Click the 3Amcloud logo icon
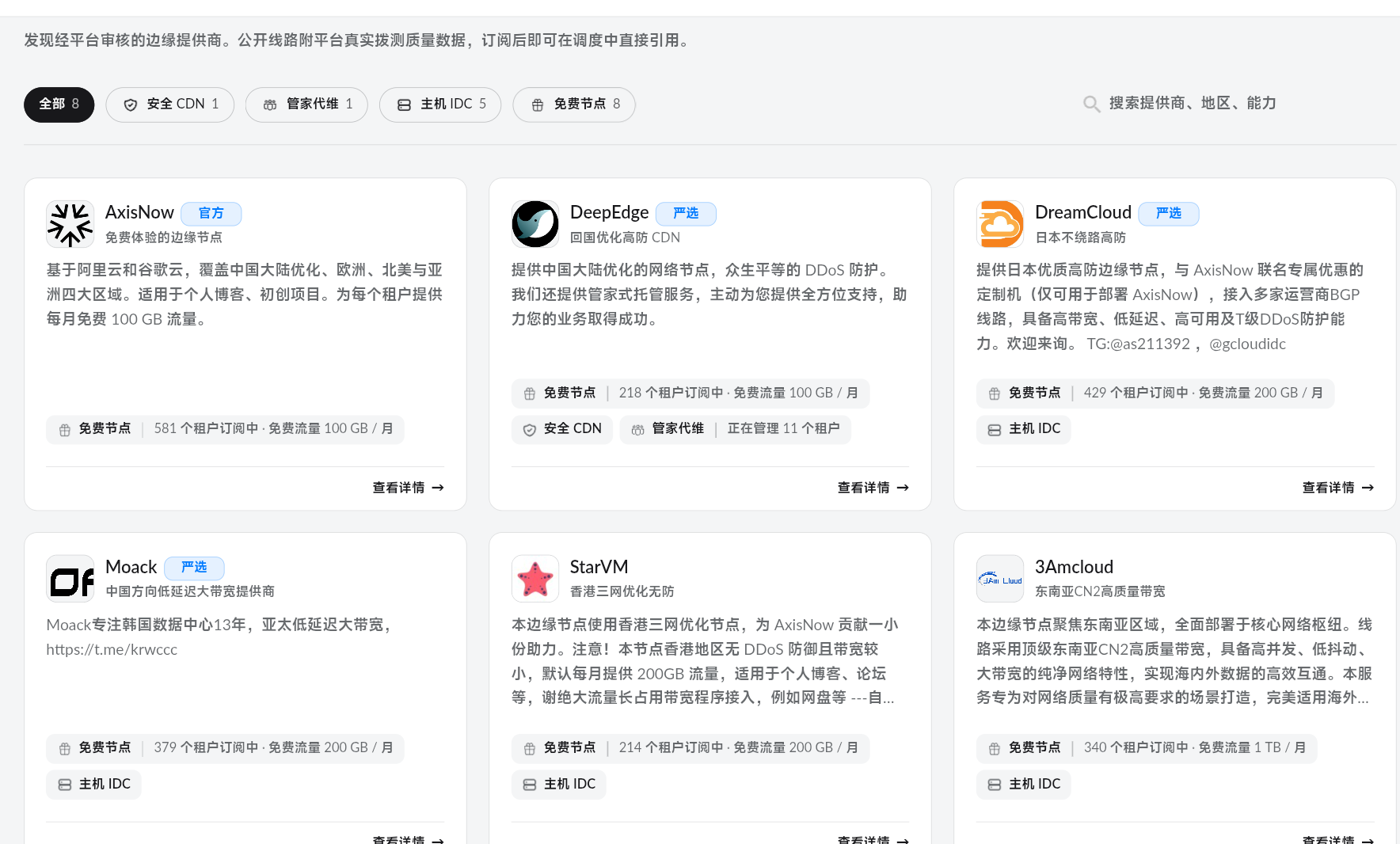The height and width of the screenshot is (844, 1400). click(1000, 579)
